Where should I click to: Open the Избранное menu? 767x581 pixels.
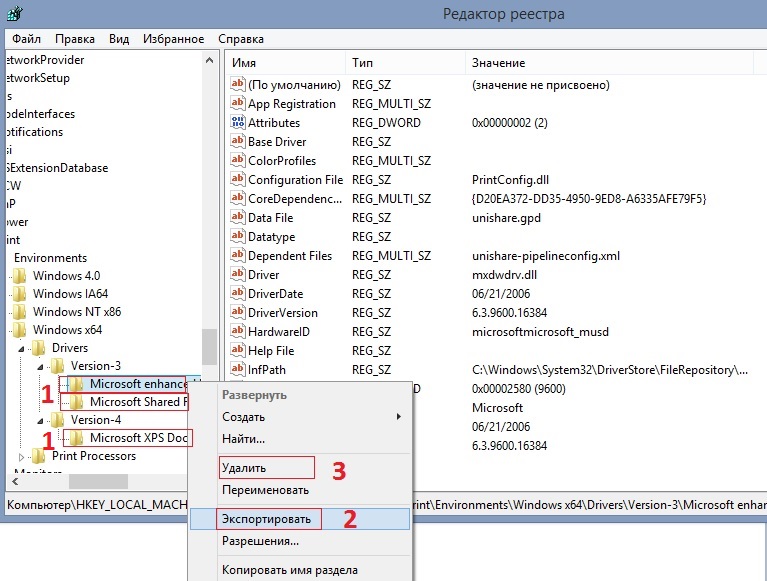click(174, 39)
